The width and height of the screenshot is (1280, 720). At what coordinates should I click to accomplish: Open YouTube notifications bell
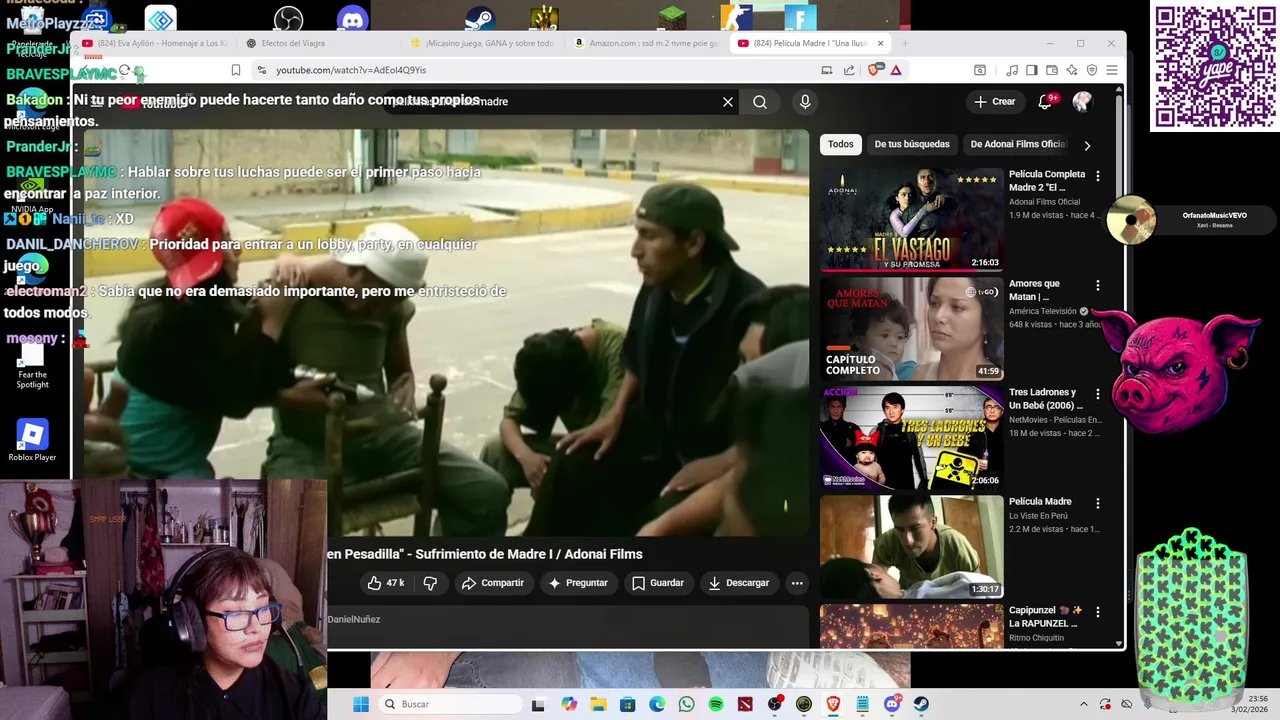pyautogui.click(x=1045, y=101)
